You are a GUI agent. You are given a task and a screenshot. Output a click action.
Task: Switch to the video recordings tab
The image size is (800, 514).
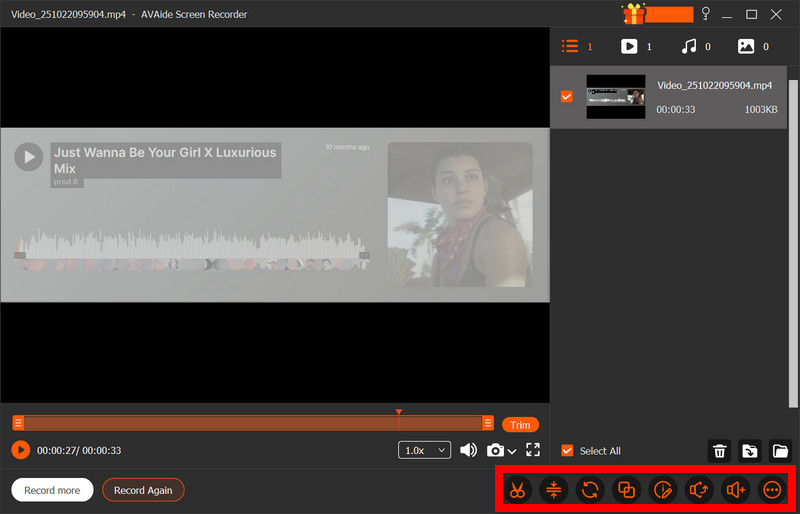636,46
